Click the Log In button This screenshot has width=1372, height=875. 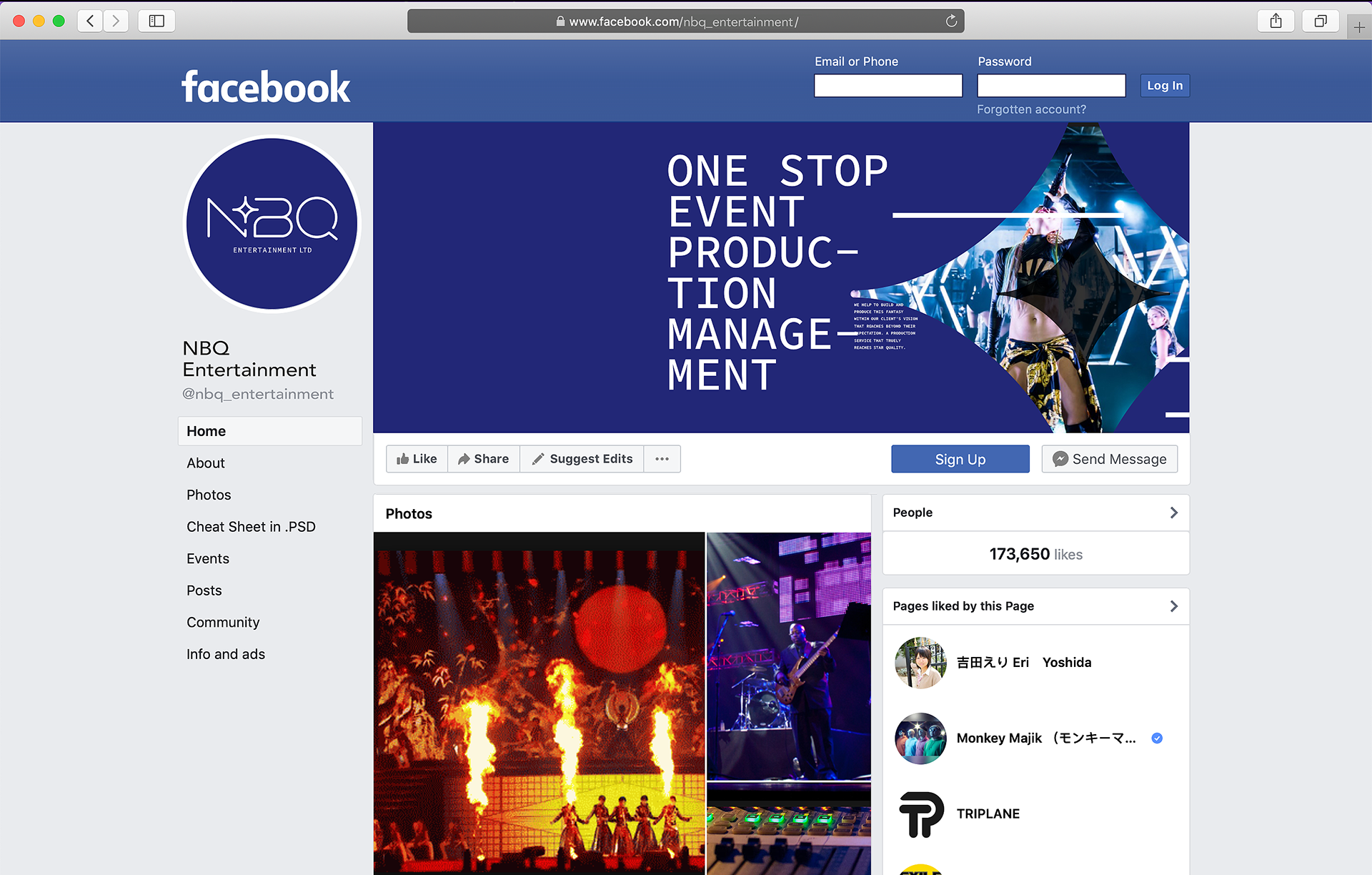(x=1165, y=86)
